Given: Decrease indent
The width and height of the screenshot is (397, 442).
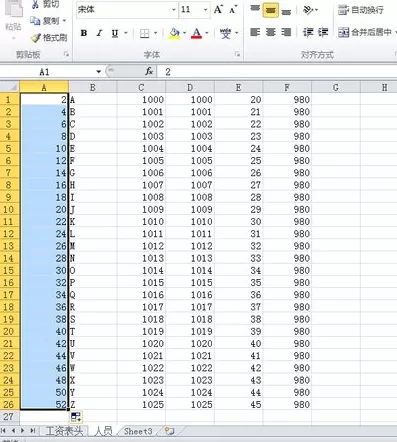Looking at the screenshot, I should (308, 32).
